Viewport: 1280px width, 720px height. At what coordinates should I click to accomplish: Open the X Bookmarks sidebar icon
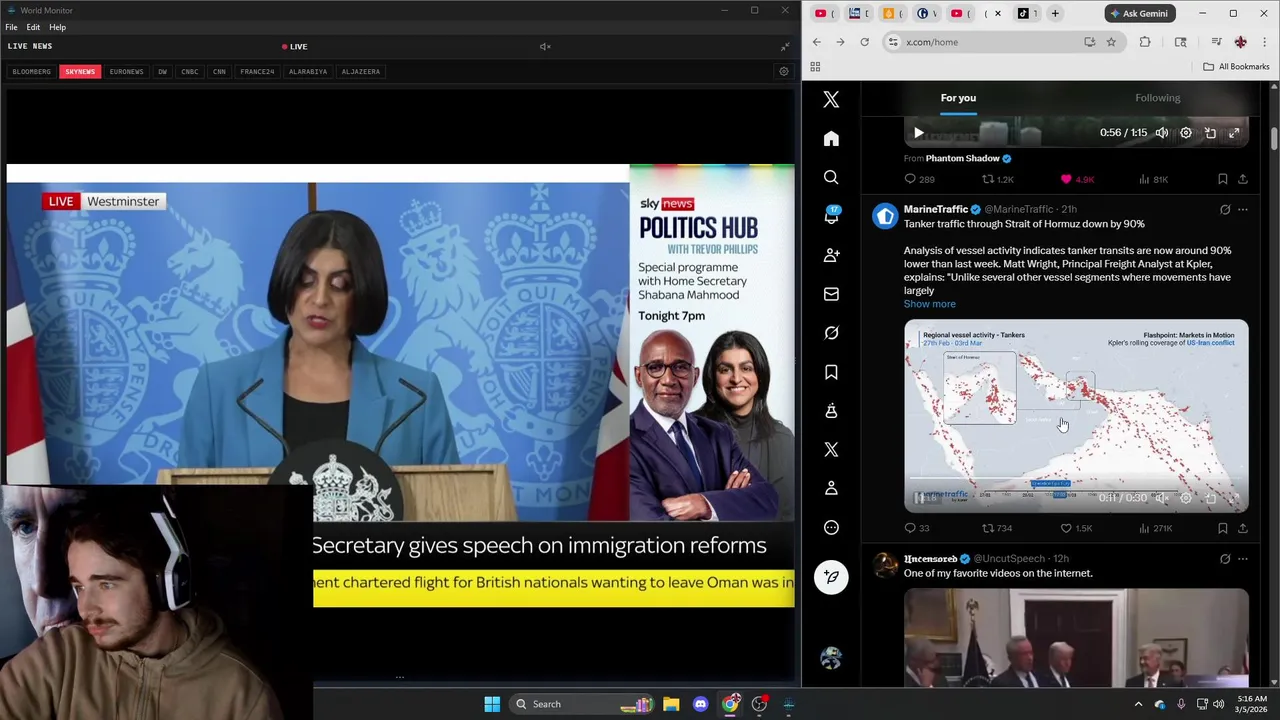[831, 372]
